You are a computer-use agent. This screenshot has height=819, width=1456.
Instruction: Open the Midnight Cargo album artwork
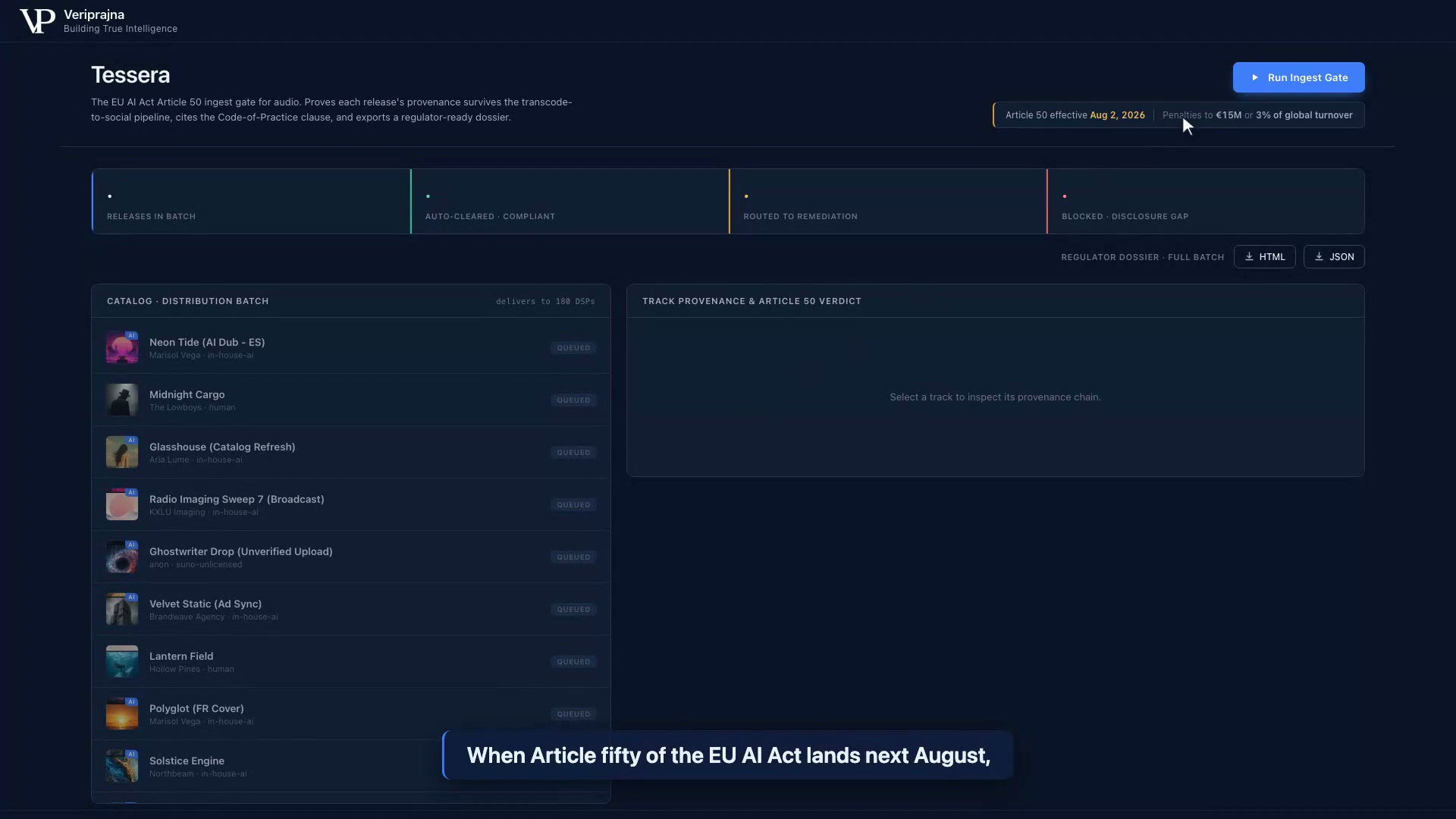(122, 400)
